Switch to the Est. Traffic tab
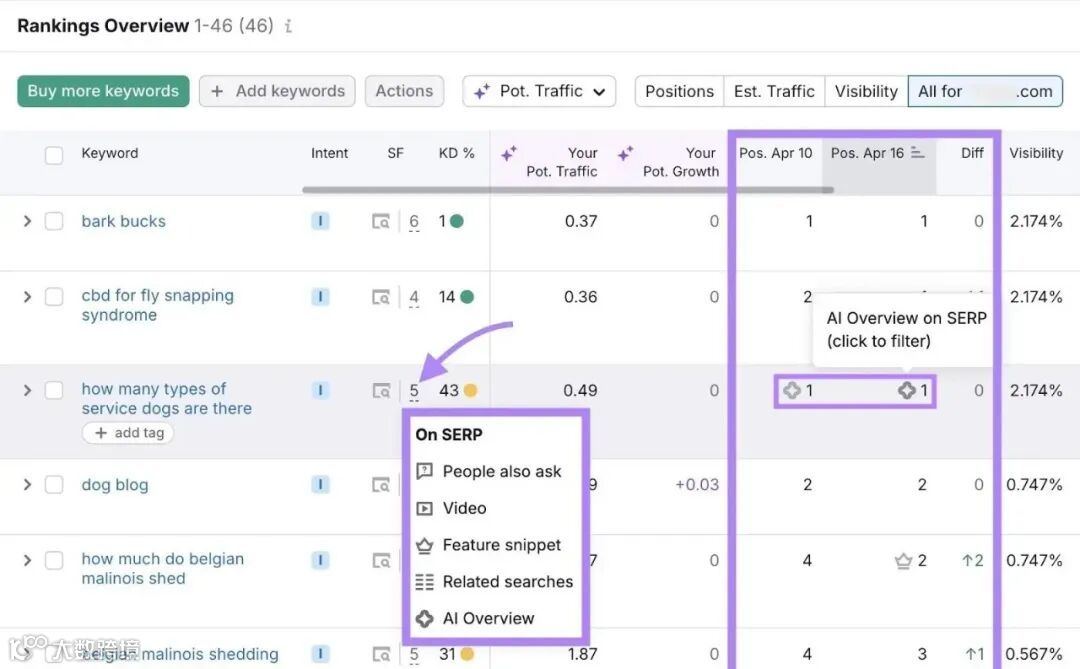The height and width of the screenshot is (669, 1080). (x=774, y=91)
